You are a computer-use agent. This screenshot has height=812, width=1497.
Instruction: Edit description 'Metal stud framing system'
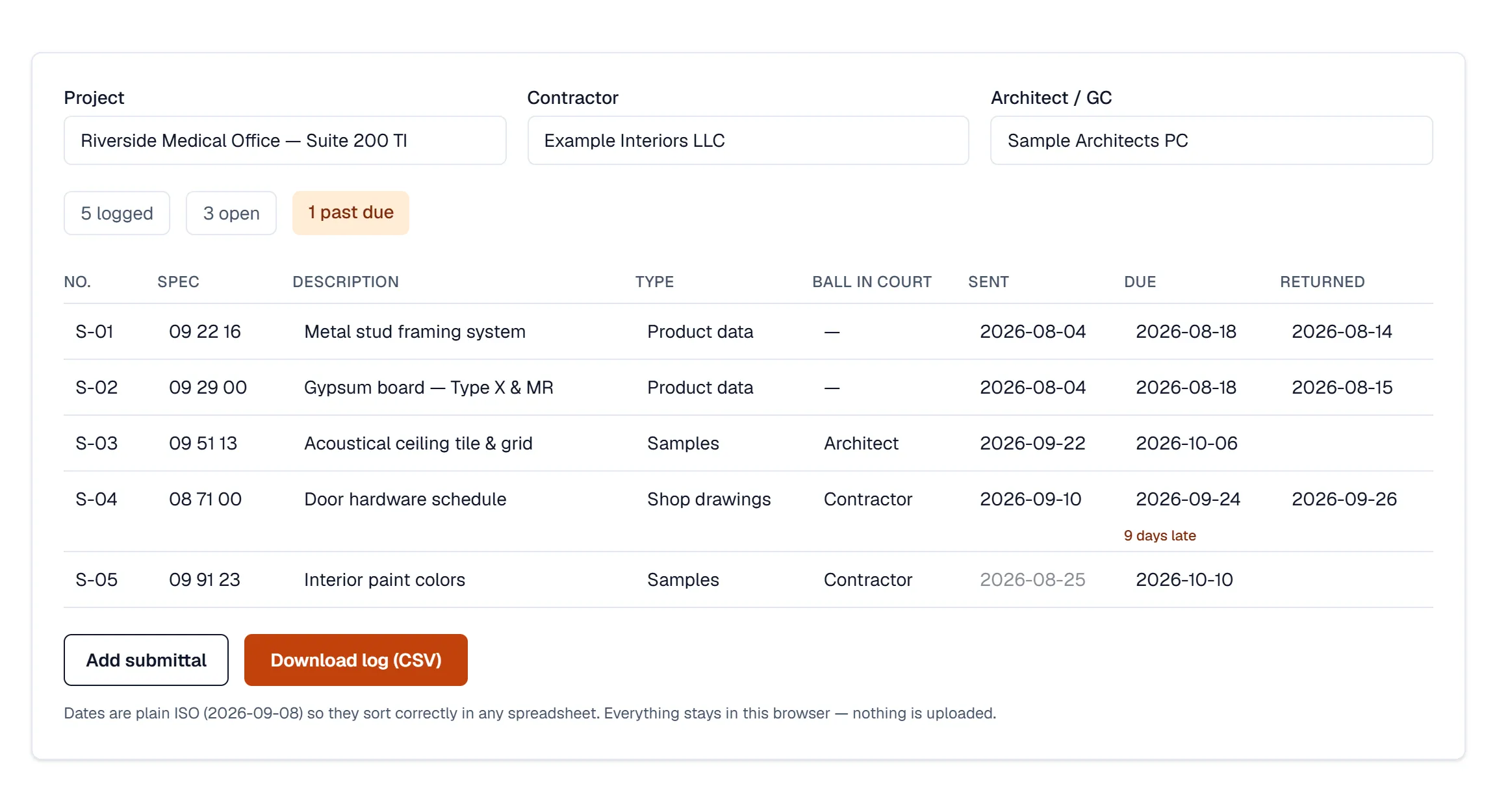(x=415, y=331)
